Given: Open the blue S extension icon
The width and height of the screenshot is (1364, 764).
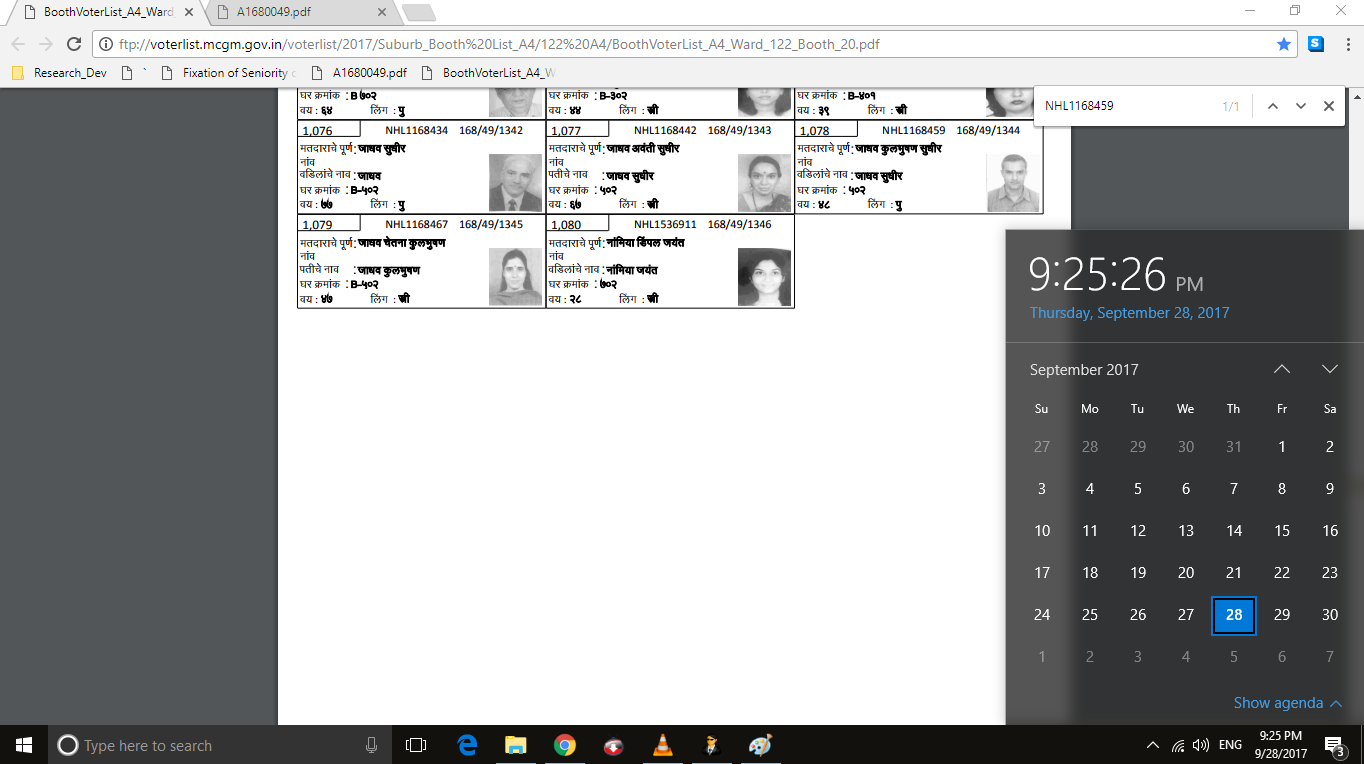Looking at the screenshot, I should pyautogui.click(x=1316, y=44).
